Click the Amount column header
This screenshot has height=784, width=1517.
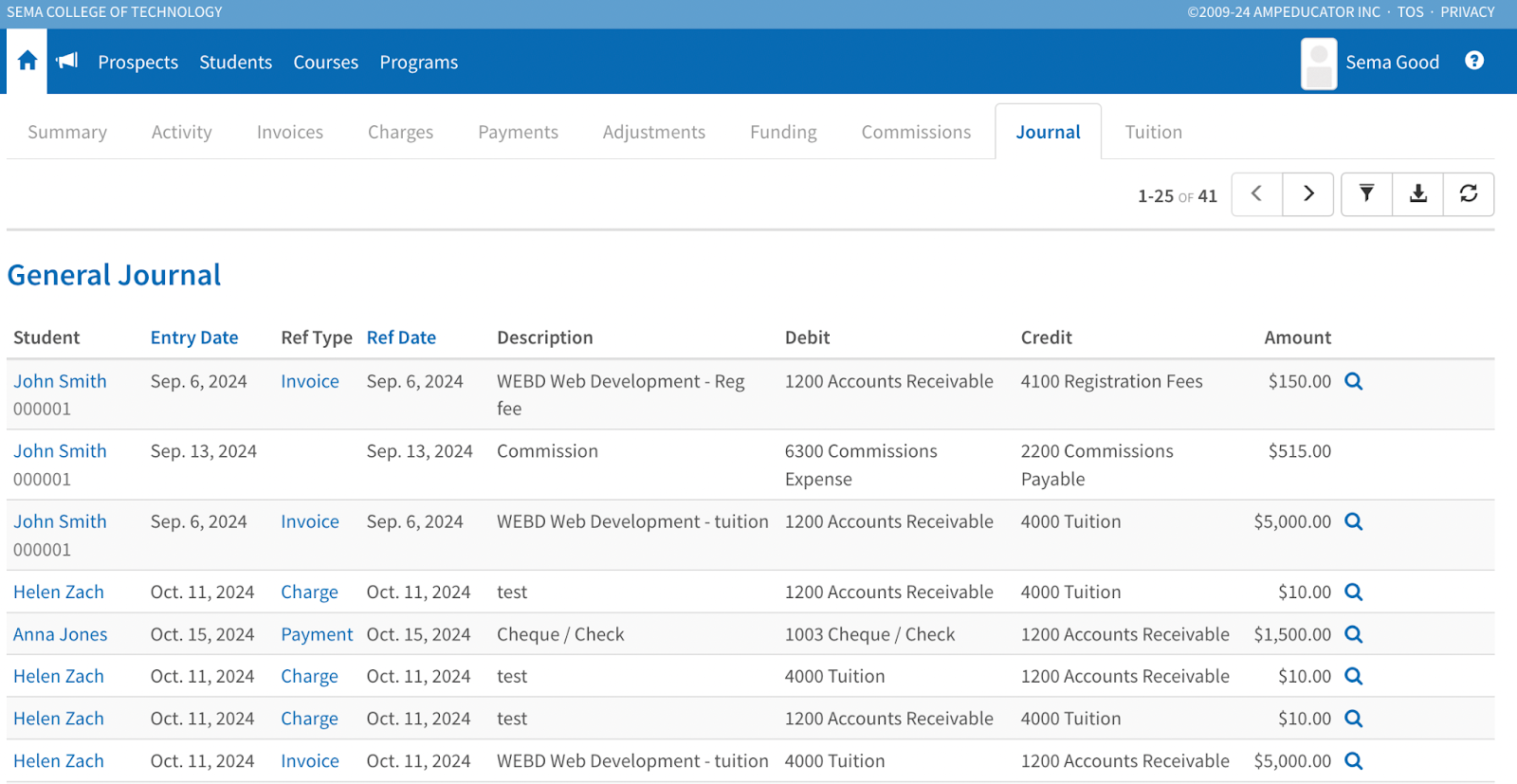tap(1298, 337)
